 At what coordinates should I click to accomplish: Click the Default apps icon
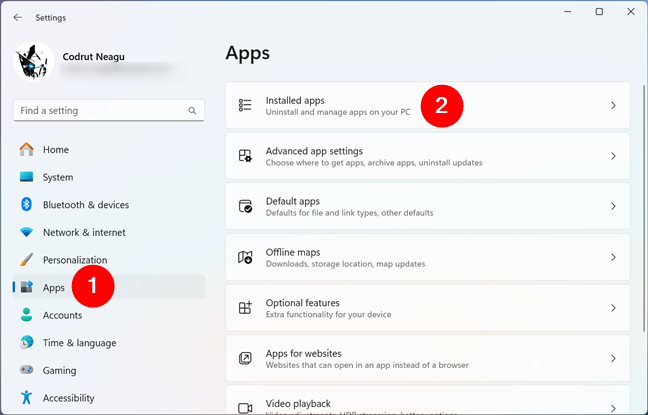[x=245, y=207]
